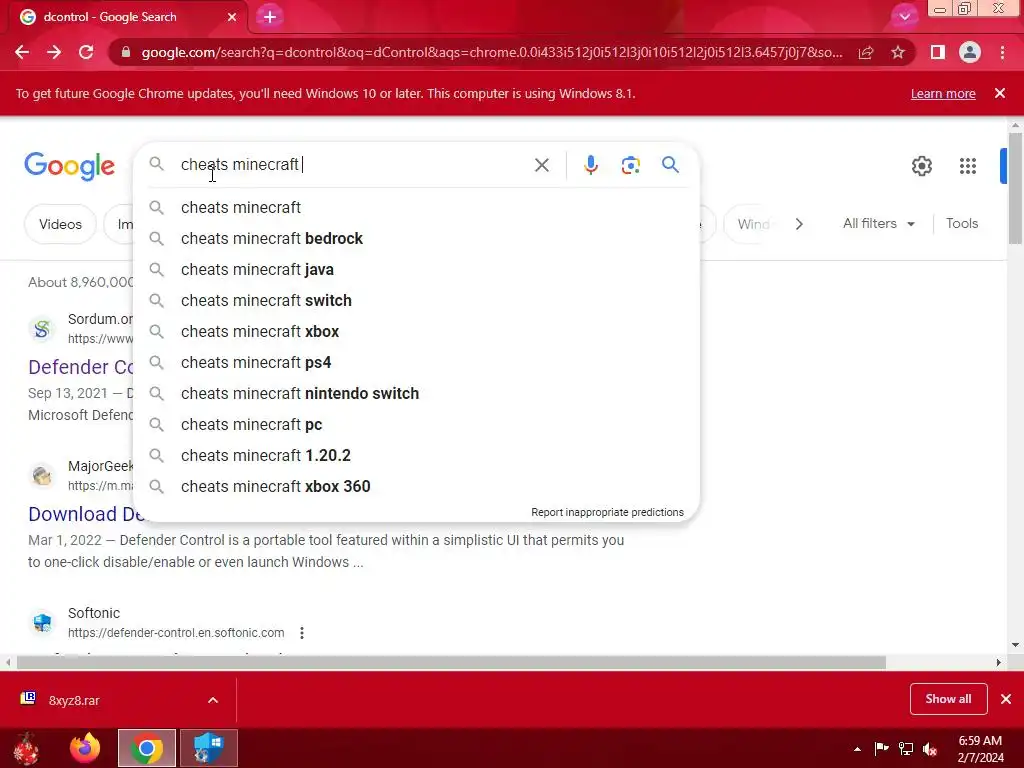This screenshot has height=768, width=1024.
Task: Open Google quick settings gear
Action: tap(921, 166)
